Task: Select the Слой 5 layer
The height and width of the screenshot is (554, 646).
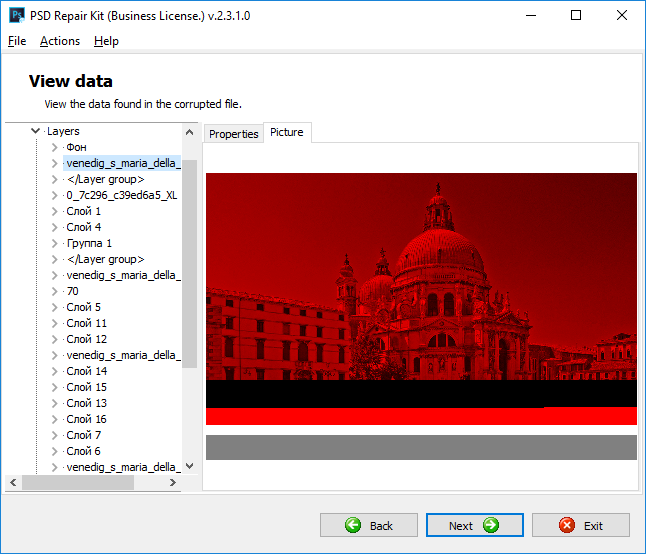Action: coord(84,307)
